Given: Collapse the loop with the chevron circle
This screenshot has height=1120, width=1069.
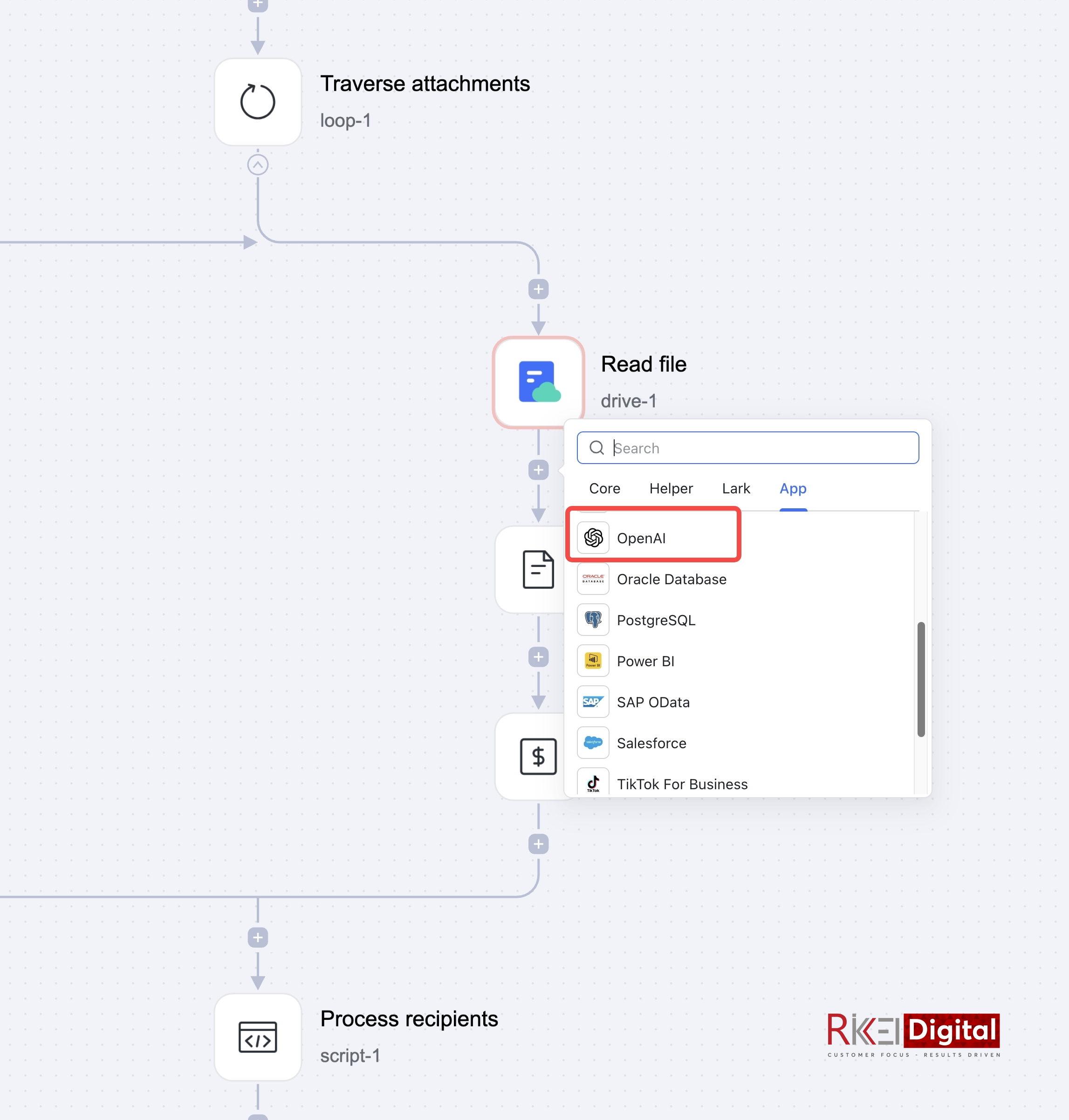Looking at the screenshot, I should (258, 165).
